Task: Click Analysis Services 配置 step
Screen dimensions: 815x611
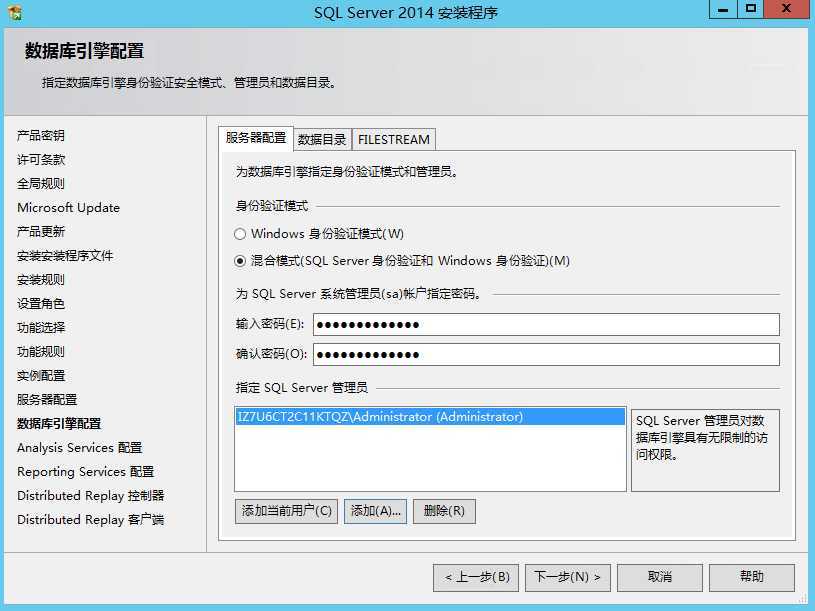Action: pos(80,447)
